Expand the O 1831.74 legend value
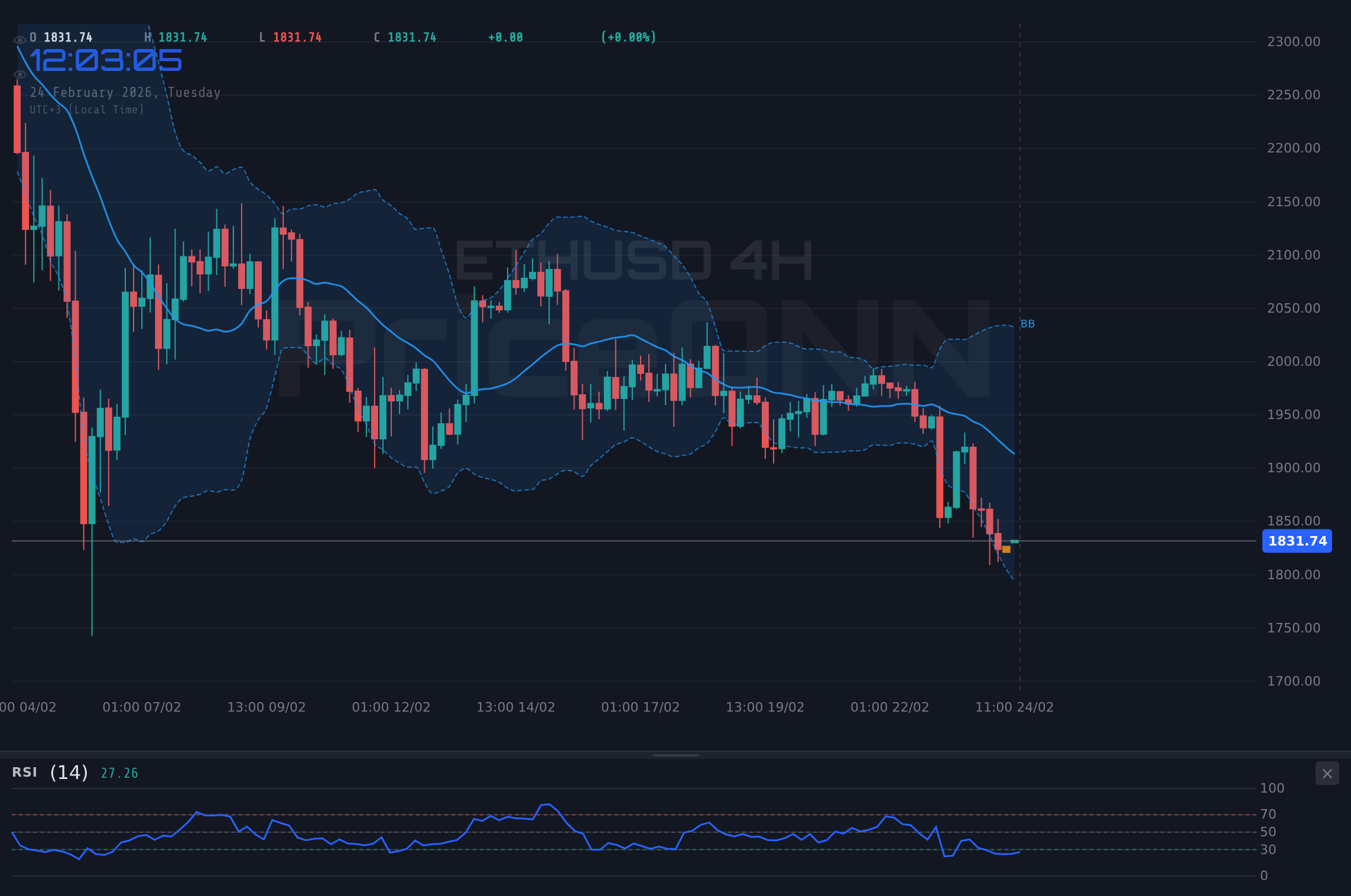Viewport: 1351px width, 896px height. [x=61, y=37]
